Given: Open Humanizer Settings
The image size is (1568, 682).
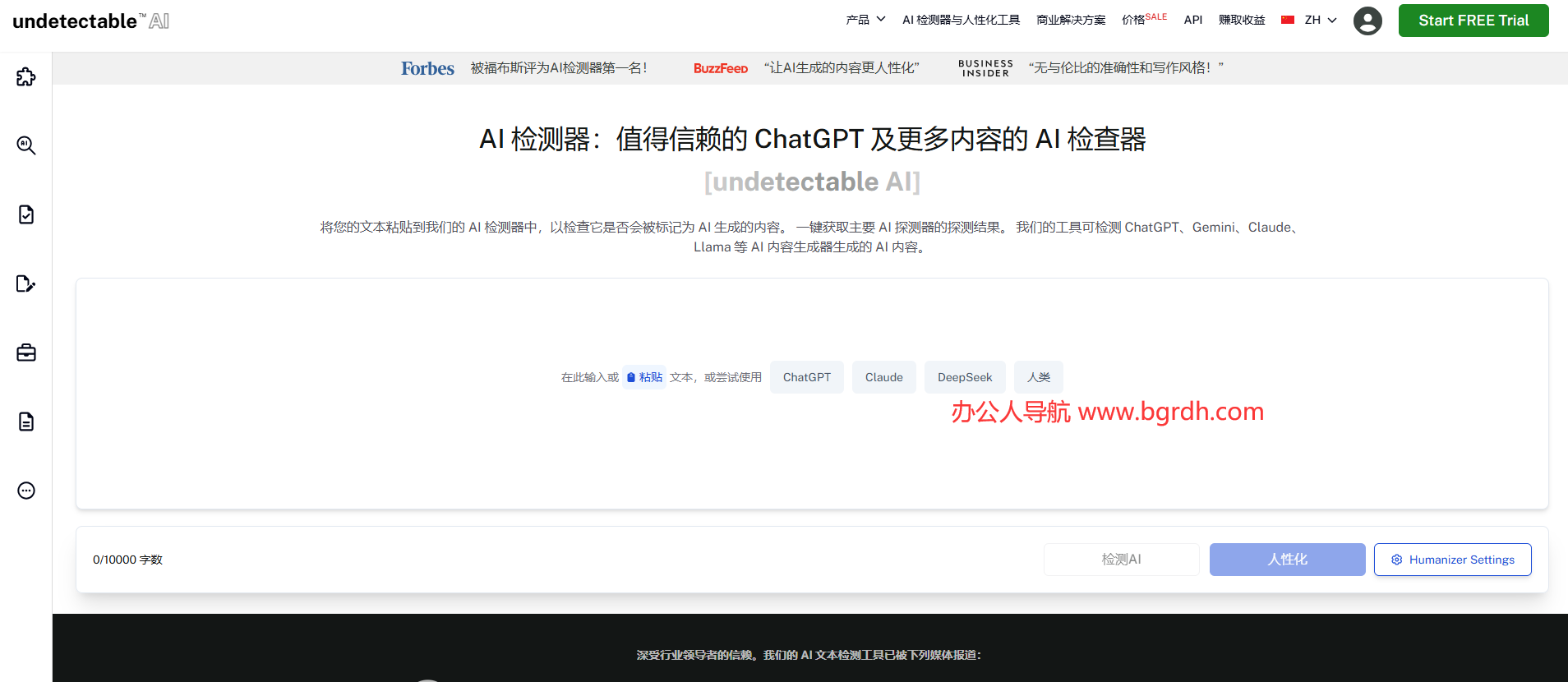Looking at the screenshot, I should pyautogui.click(x=1452, y=560).
